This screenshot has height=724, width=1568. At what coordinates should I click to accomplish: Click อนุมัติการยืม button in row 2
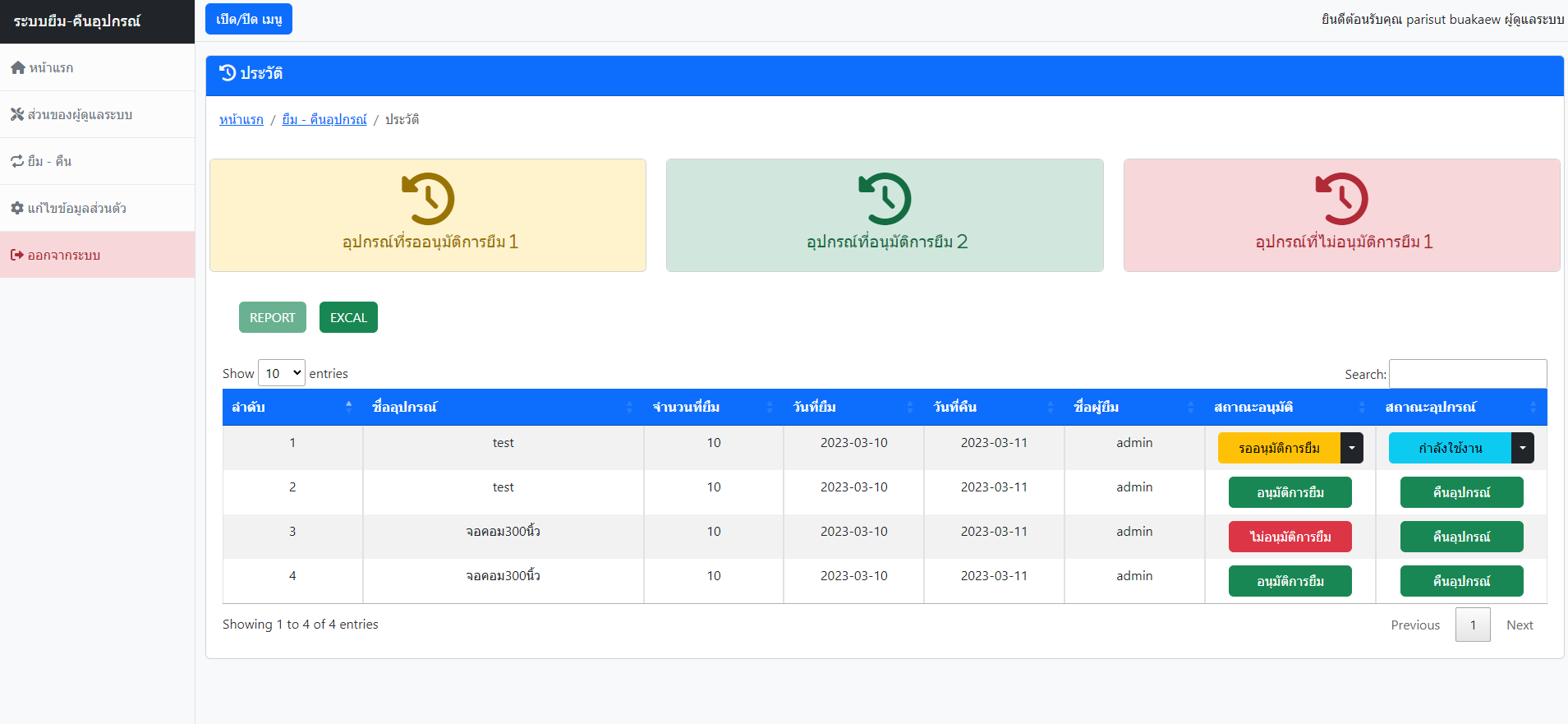1290,492
